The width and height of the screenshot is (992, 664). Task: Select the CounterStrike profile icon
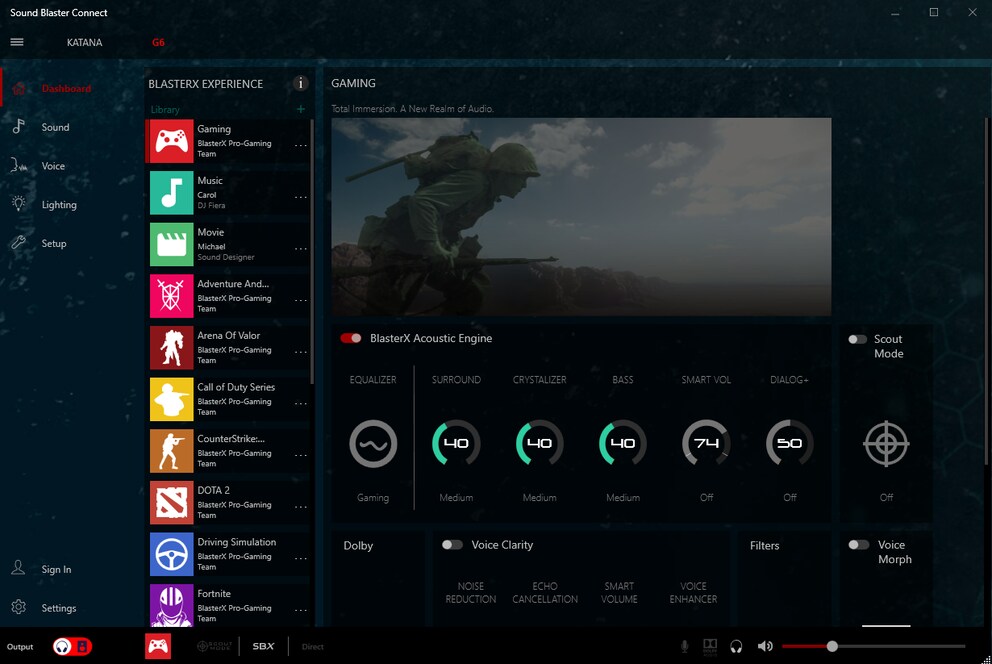171,451
